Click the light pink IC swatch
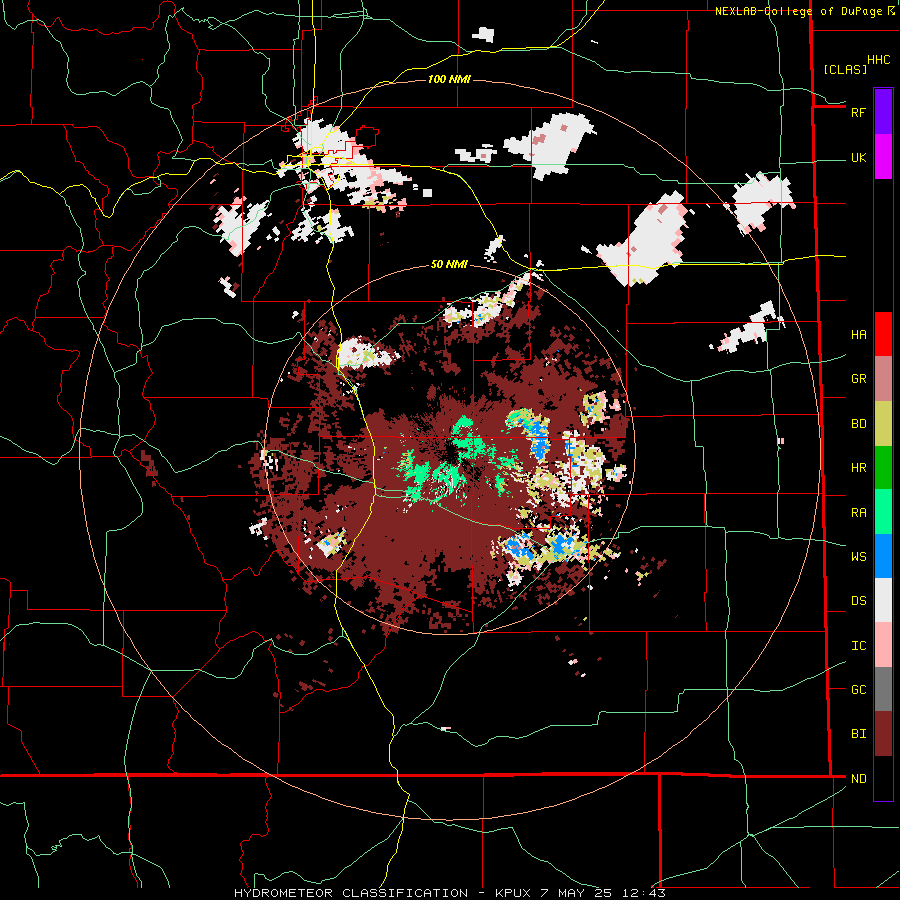This screenshot has height=900, width=900. click(883, 645)
